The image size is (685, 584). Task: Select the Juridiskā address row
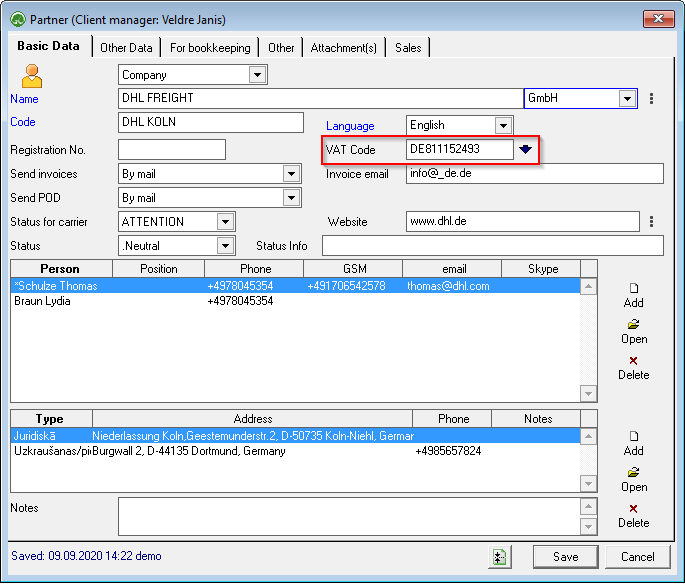click(x=296, y=436)
